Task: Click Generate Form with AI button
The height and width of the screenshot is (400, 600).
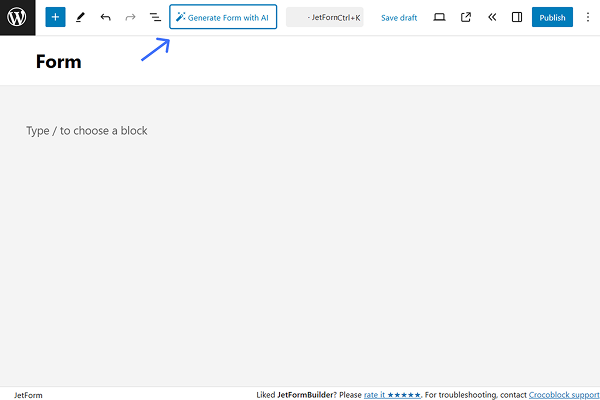Action: [223, 17]
